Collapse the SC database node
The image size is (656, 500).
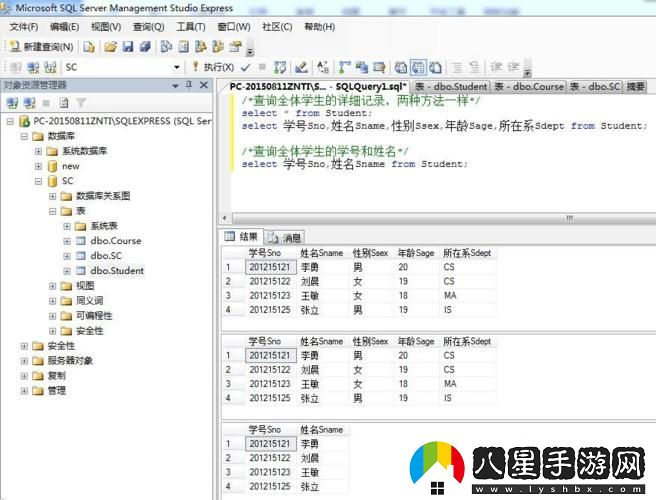38,181
